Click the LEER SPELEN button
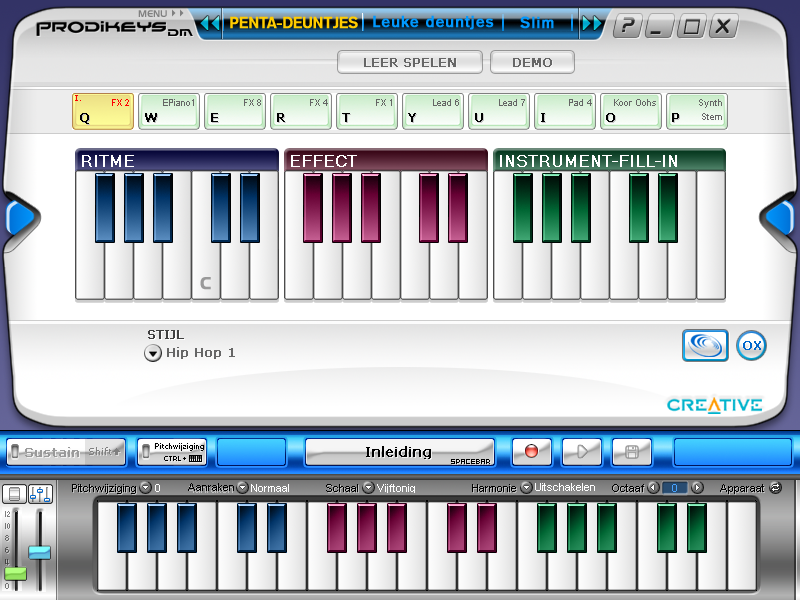Viewport: 800px width, 600px height. (x=410, y=62)
